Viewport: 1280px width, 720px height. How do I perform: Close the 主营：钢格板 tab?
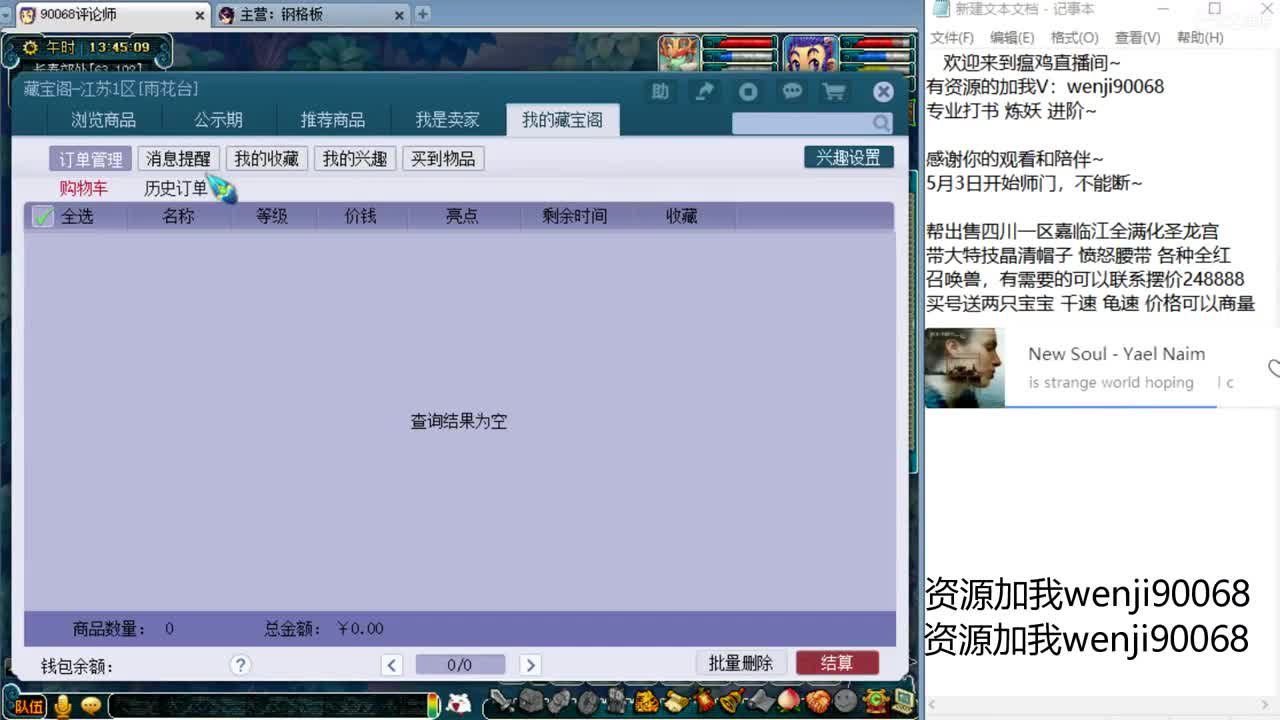399,15
